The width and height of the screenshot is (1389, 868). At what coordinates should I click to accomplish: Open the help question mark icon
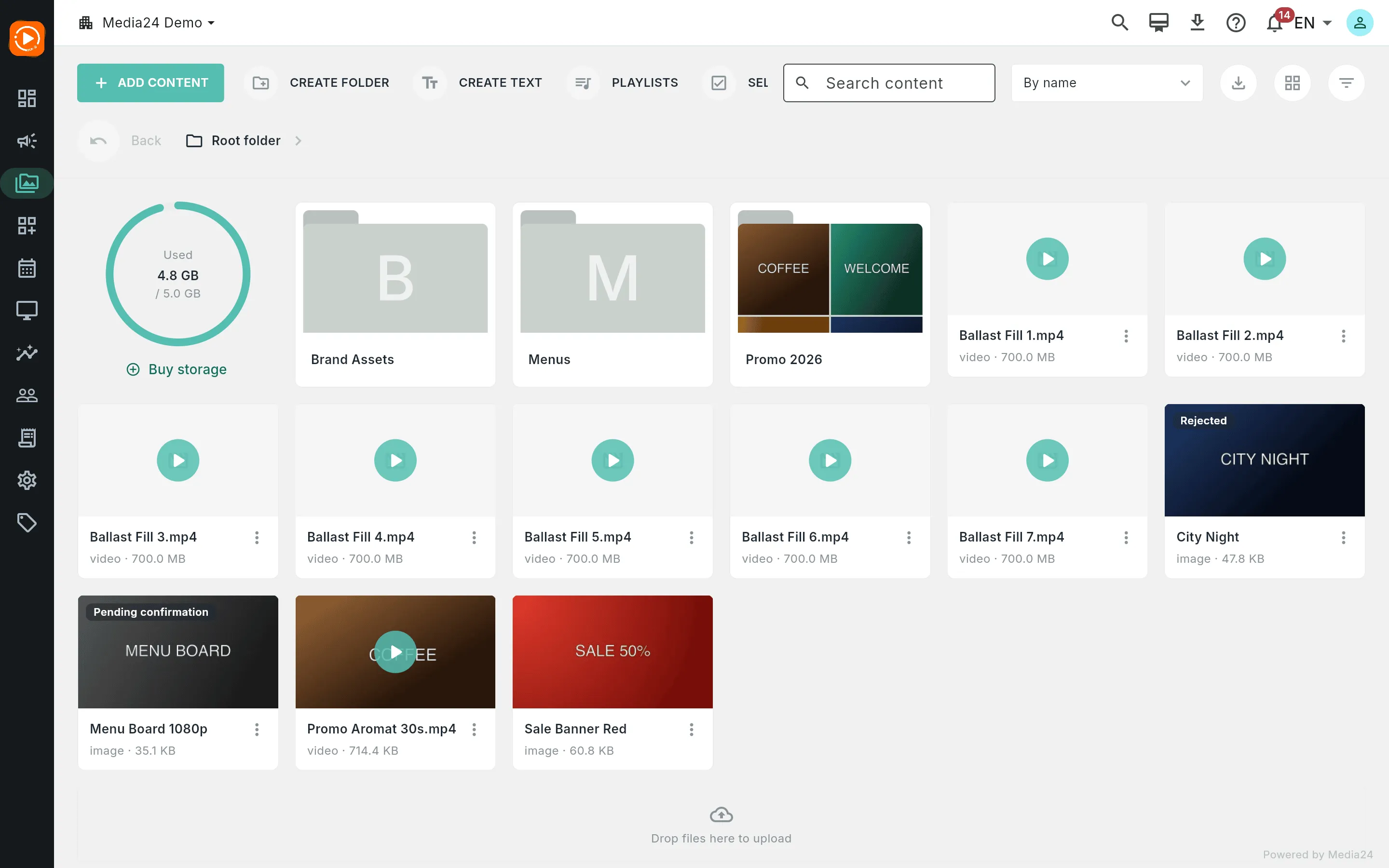pos(1236,23)
